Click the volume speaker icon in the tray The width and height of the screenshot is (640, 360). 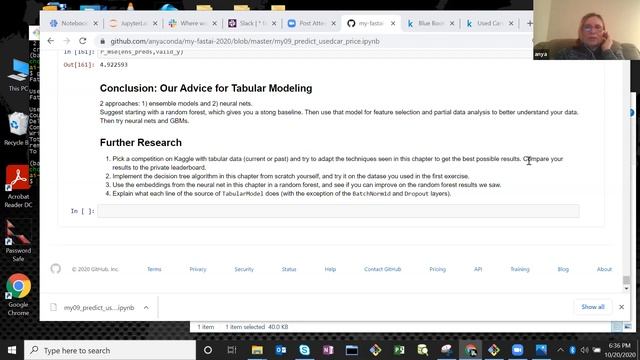pos(584,350)
